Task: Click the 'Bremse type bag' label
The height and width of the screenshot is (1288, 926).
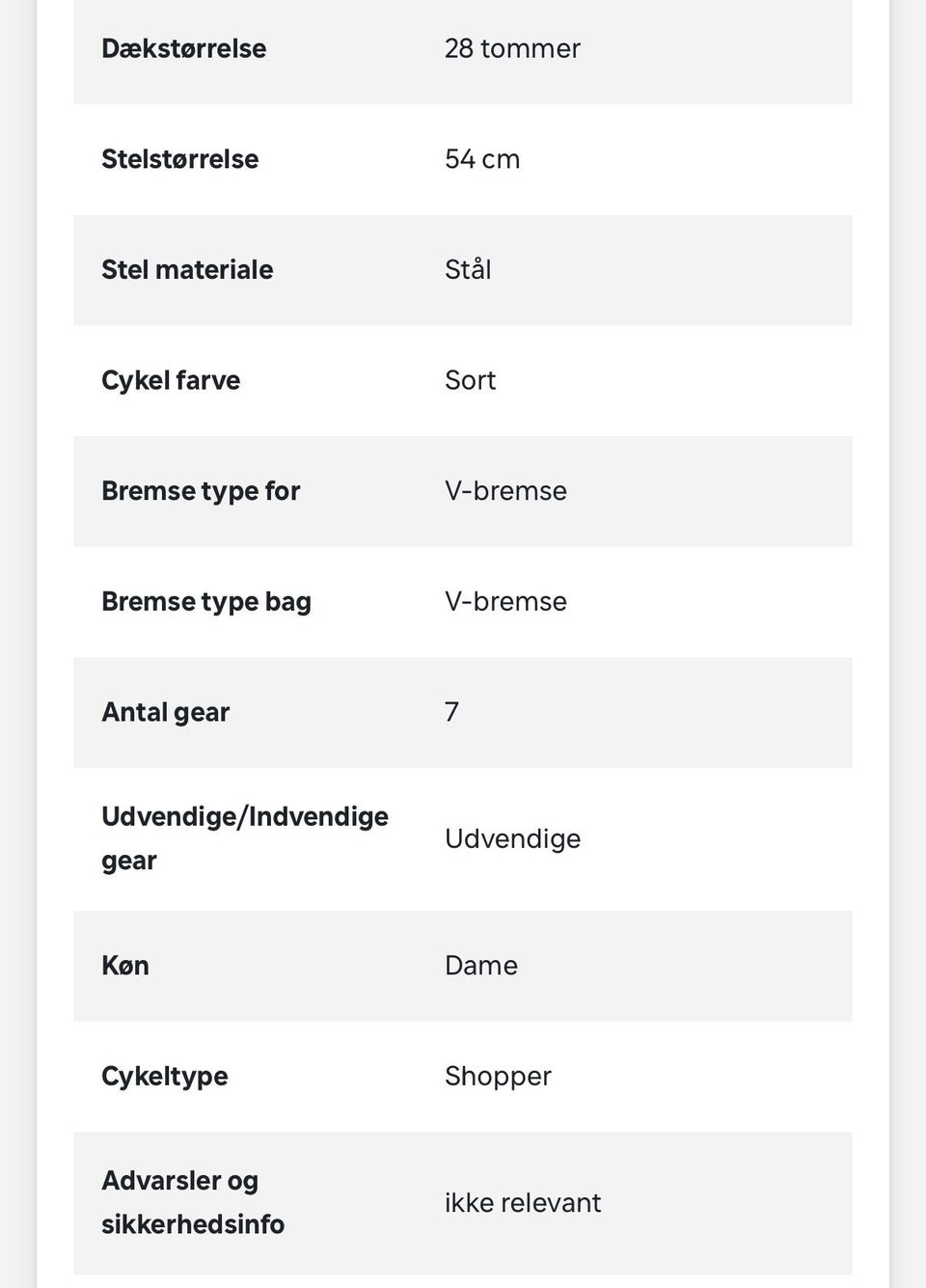Action: tap(206, 601)
